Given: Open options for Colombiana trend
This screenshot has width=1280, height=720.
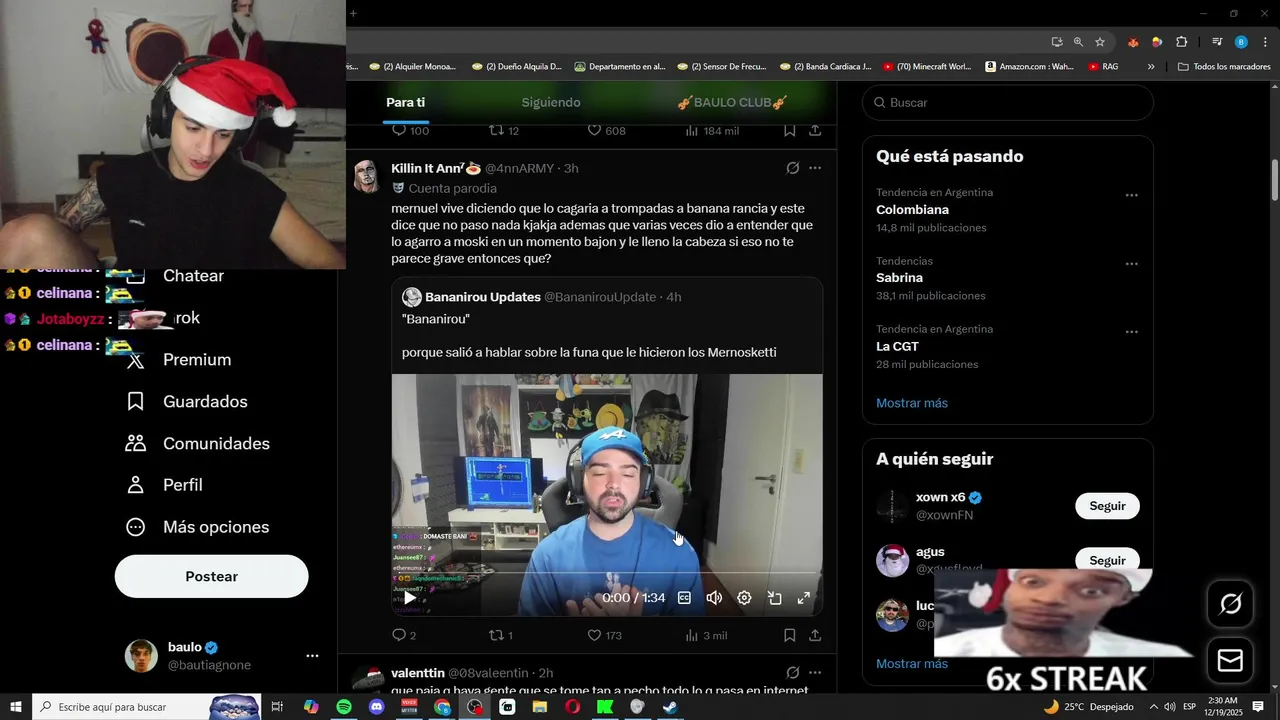Looking at the screenshot, I should 1132,196.
